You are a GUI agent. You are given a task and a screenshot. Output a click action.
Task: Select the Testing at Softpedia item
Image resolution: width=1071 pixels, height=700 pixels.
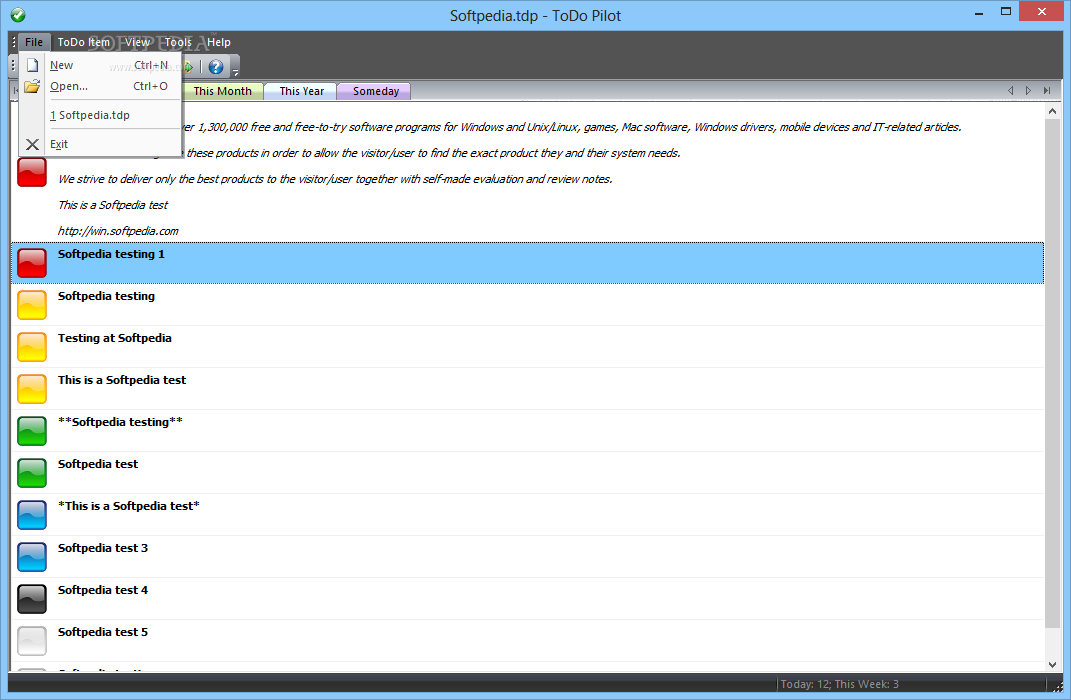point(527,347)
